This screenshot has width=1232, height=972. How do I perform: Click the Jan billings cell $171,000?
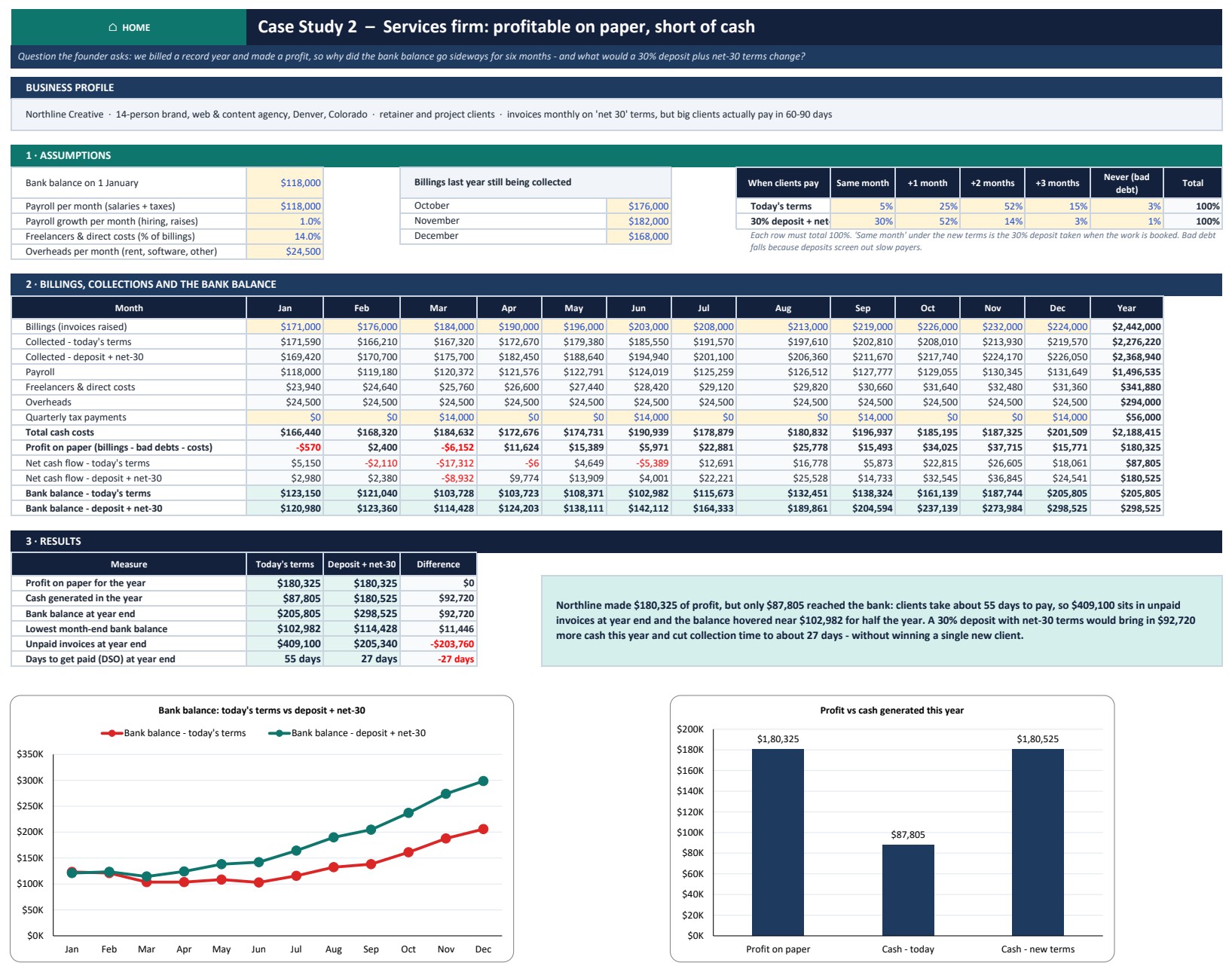pyautogui.click(x=285, y=327)
